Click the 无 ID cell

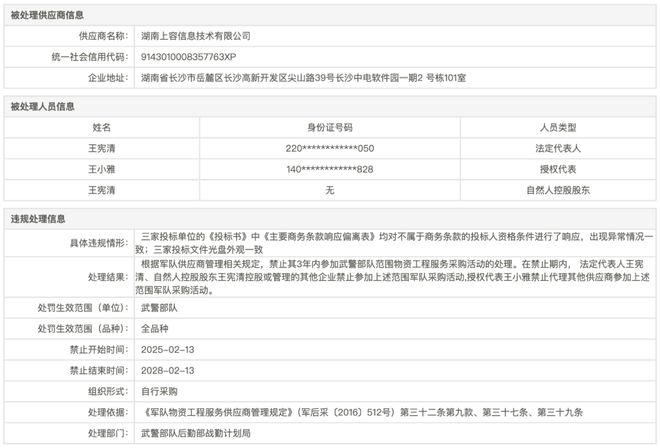(x=330, y=190)
